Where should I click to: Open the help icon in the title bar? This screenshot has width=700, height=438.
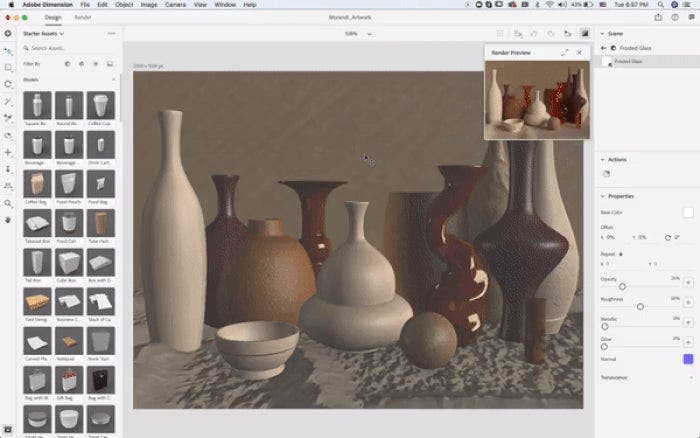click(x=675, y=17)
